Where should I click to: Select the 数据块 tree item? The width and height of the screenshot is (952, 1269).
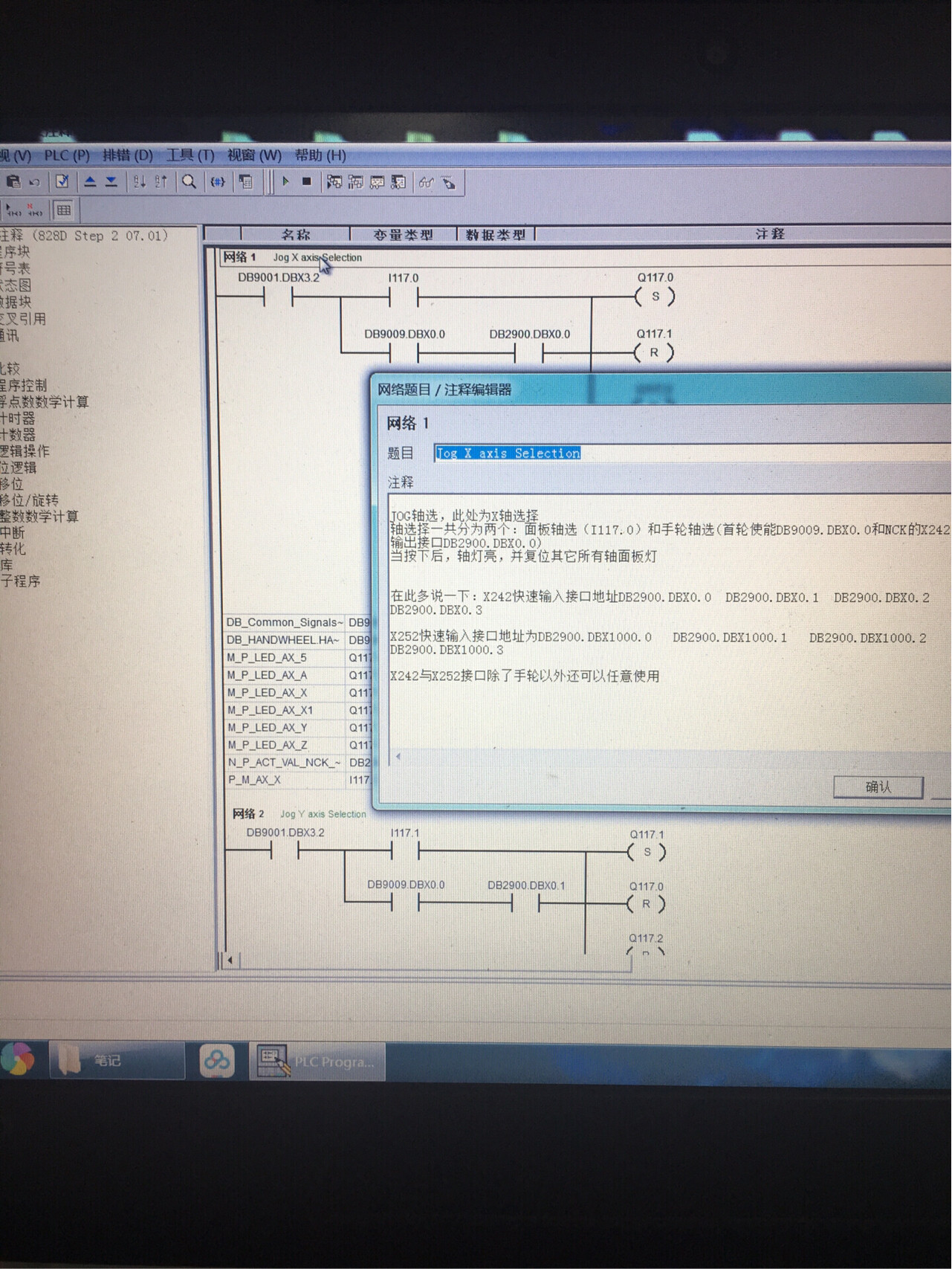pos(16,302)
